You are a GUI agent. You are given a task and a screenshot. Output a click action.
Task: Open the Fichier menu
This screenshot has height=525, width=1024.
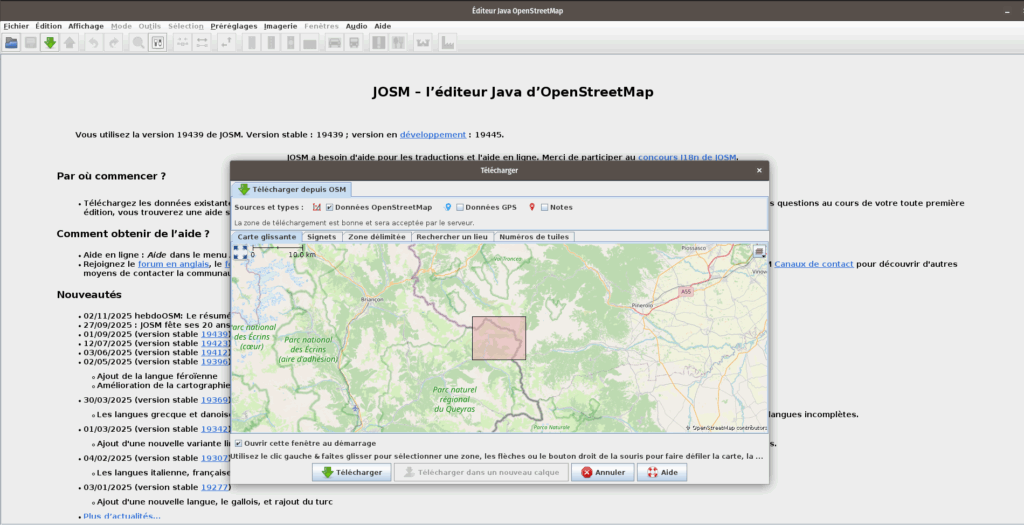pos(16,25)
